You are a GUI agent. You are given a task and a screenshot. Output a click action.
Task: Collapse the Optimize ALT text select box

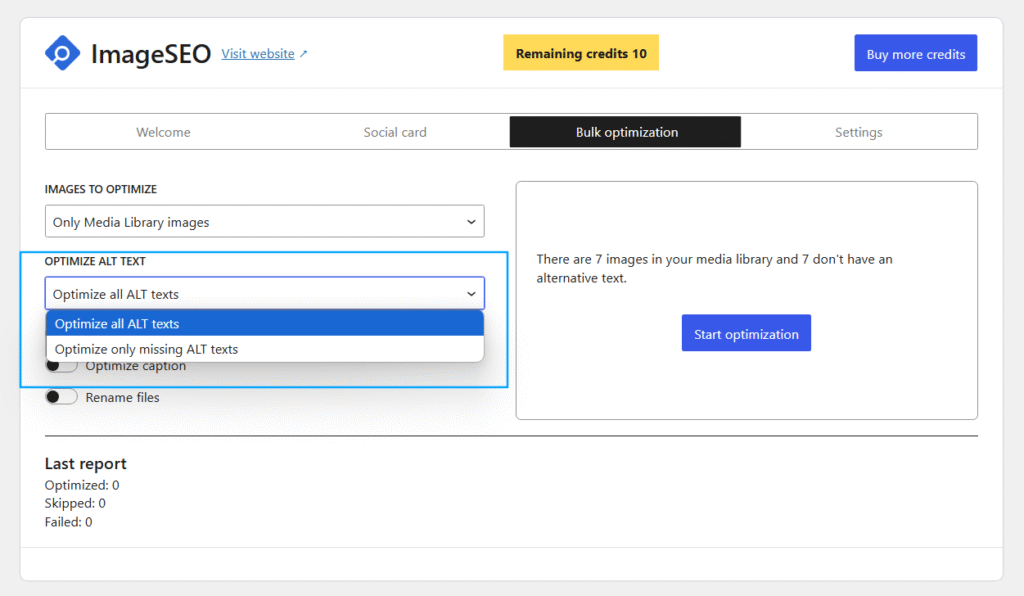[x=264, y=294]
